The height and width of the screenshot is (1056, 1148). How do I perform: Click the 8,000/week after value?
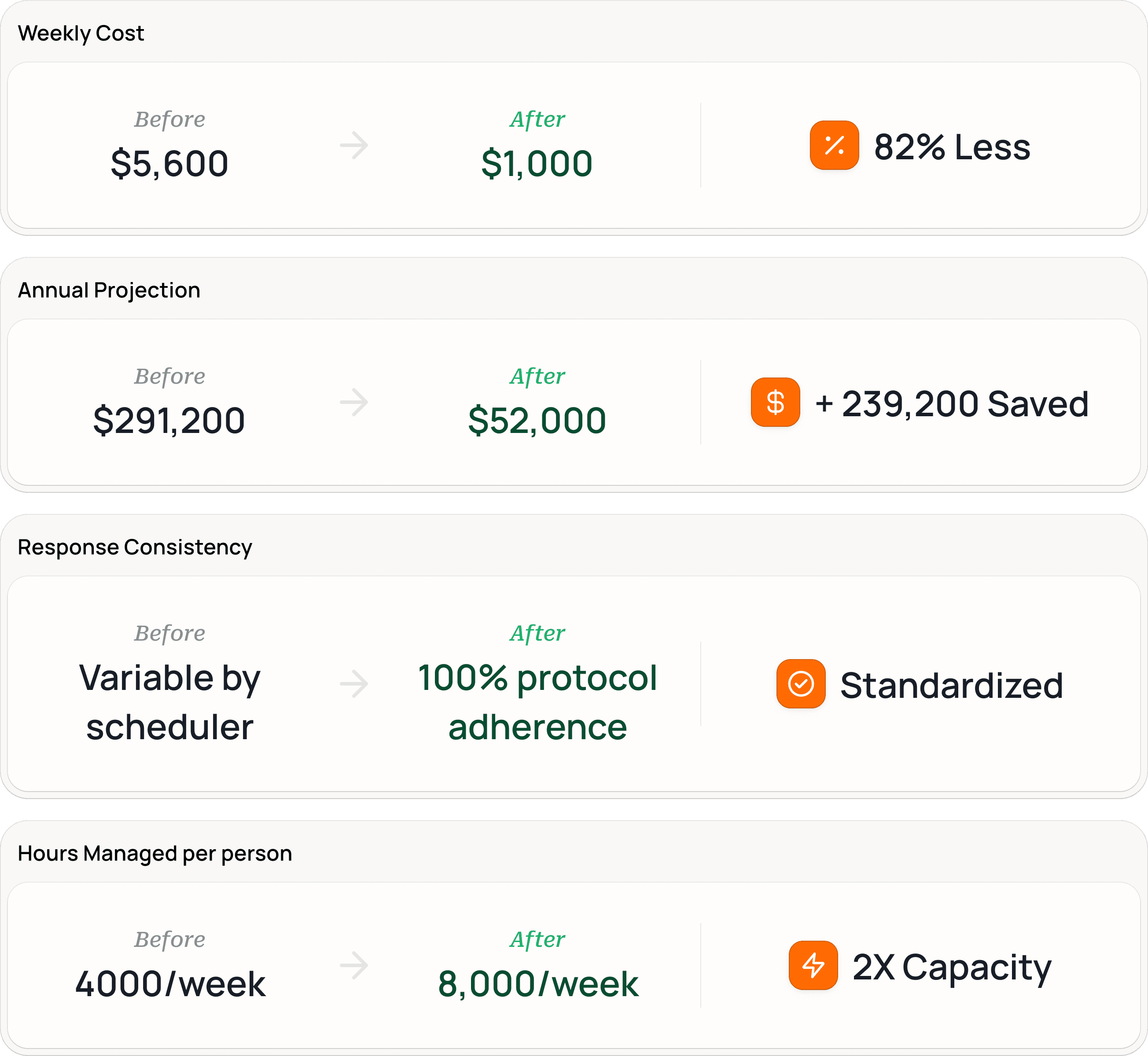(x=538, y=985)
